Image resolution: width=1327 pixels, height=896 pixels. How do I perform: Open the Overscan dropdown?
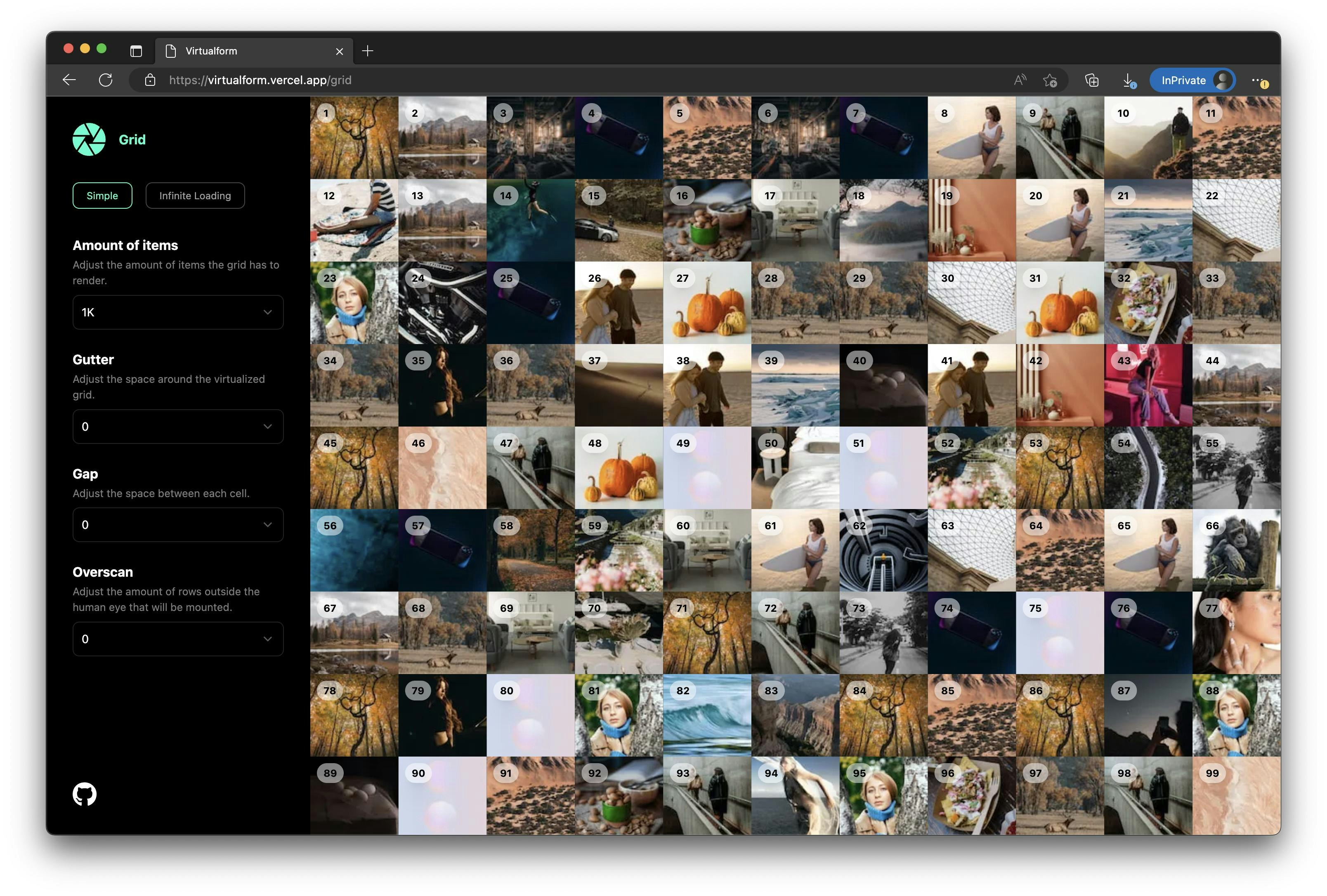[177, 639]
